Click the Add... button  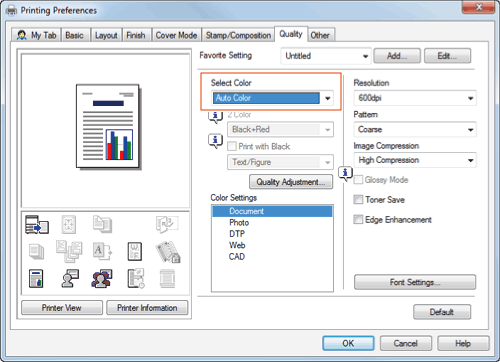(x=397, y=56)
